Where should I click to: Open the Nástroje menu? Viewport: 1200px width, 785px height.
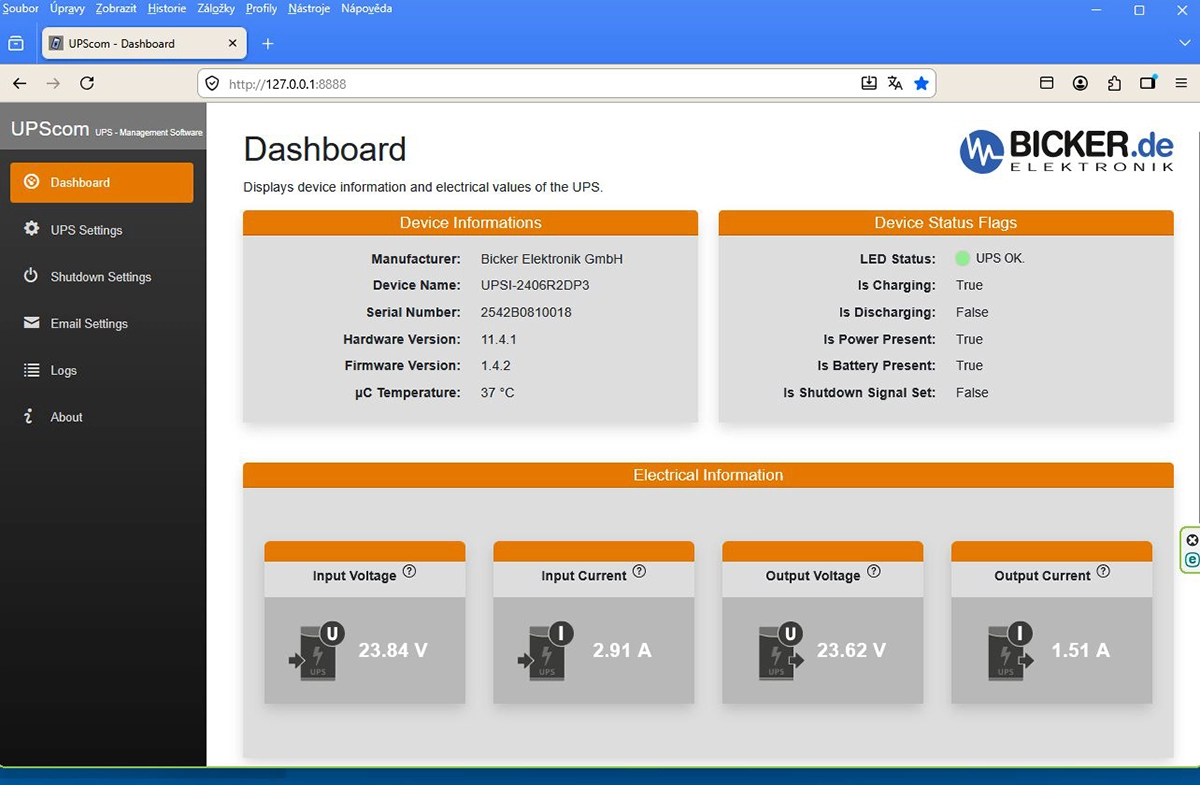(309, 9)
